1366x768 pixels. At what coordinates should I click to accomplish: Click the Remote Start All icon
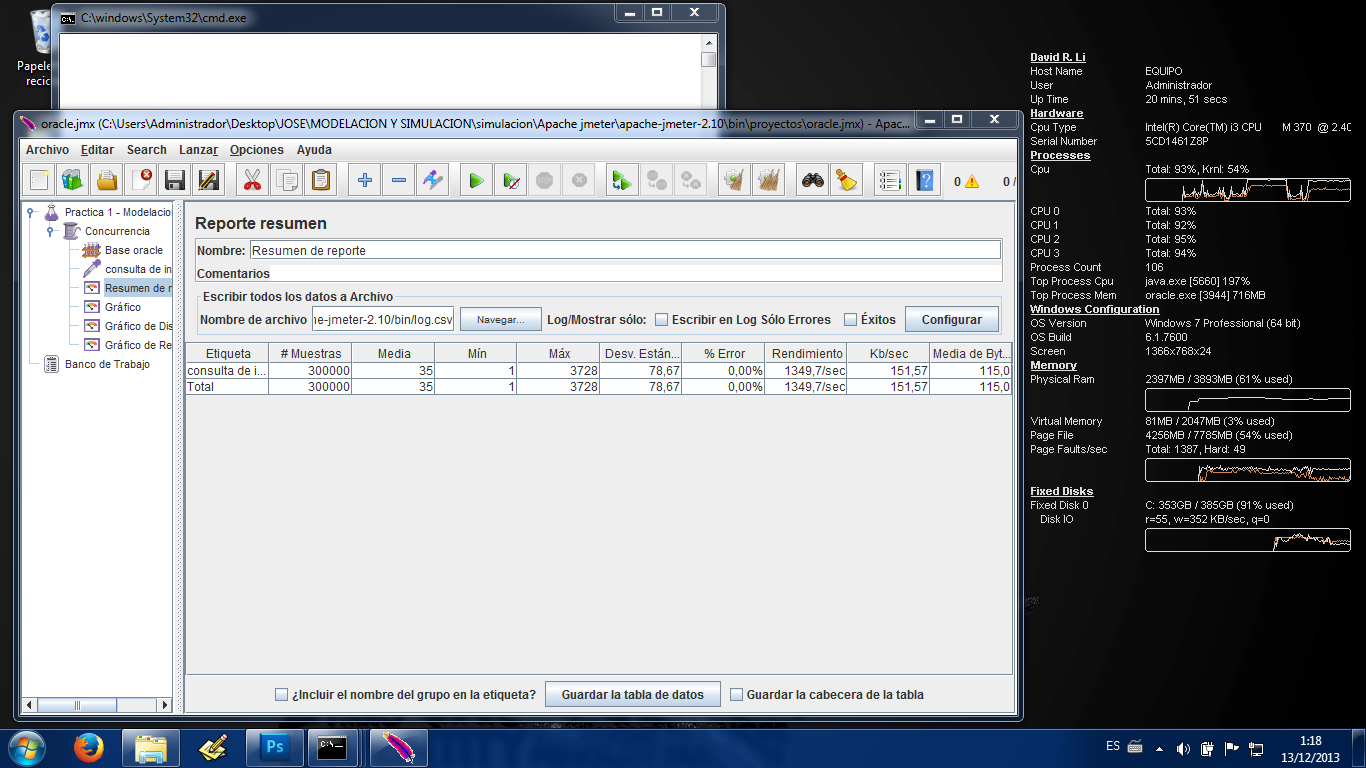622,180
